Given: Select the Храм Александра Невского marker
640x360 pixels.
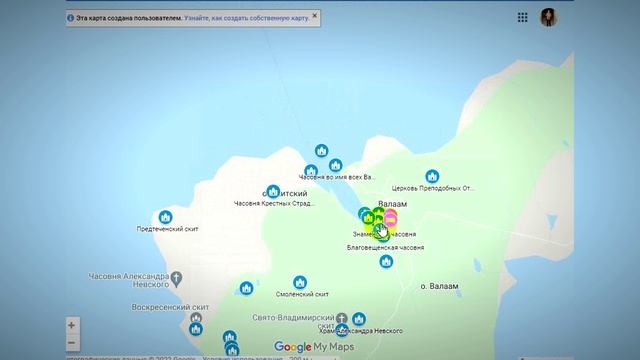Looking at the screenshot, I should pyautogui.click(x=342, y=330).
